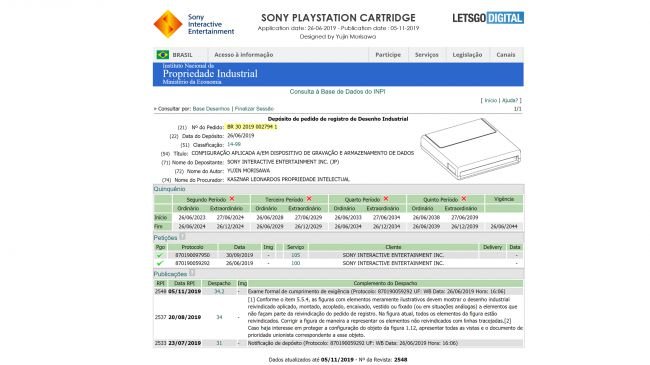
Task: Click Segundo Período column header
Action: tap(206, 200)
